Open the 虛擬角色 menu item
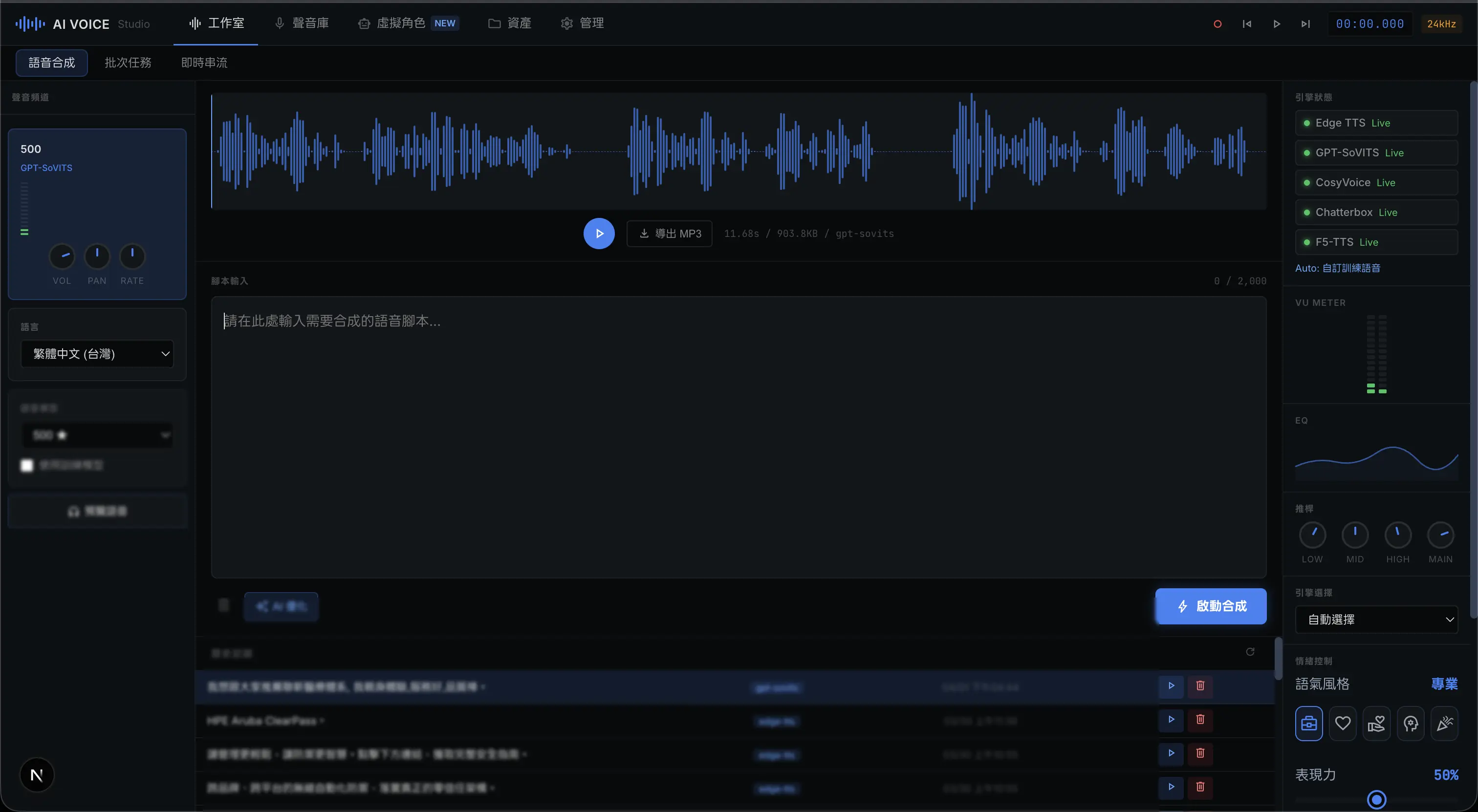 click(x=401, y=23)
